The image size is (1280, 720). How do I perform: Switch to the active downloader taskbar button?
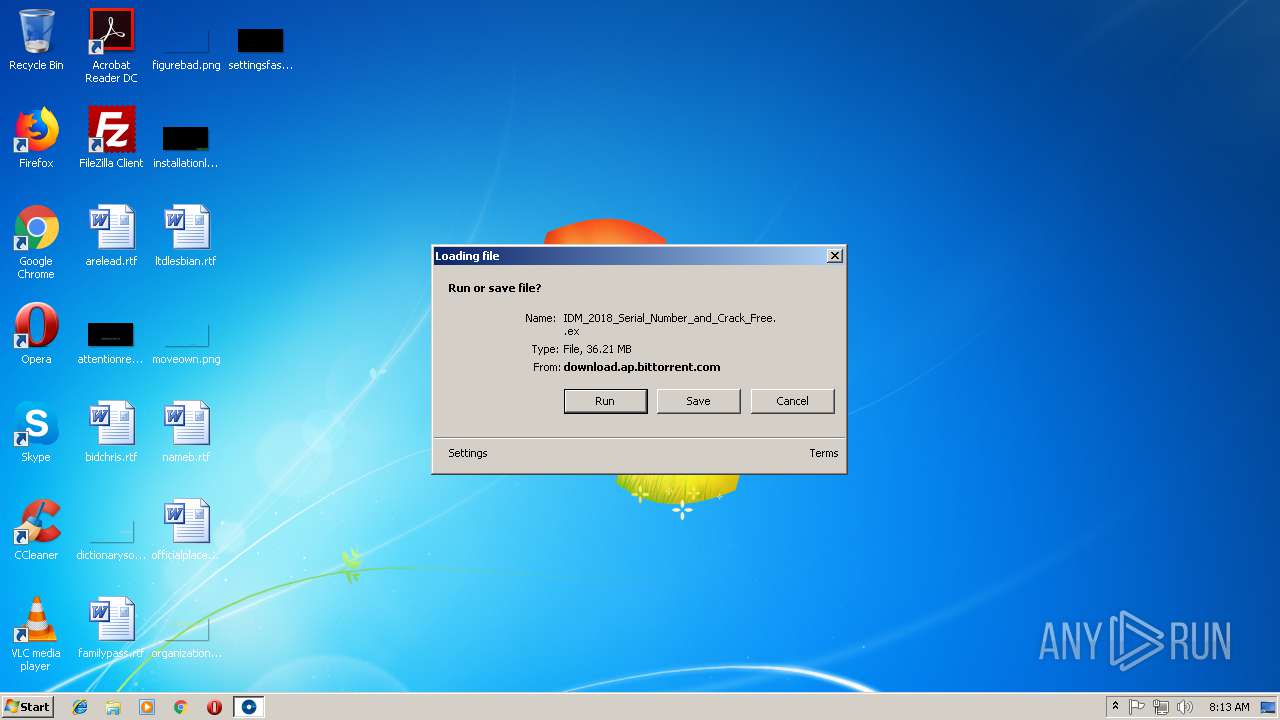[249, 707]
